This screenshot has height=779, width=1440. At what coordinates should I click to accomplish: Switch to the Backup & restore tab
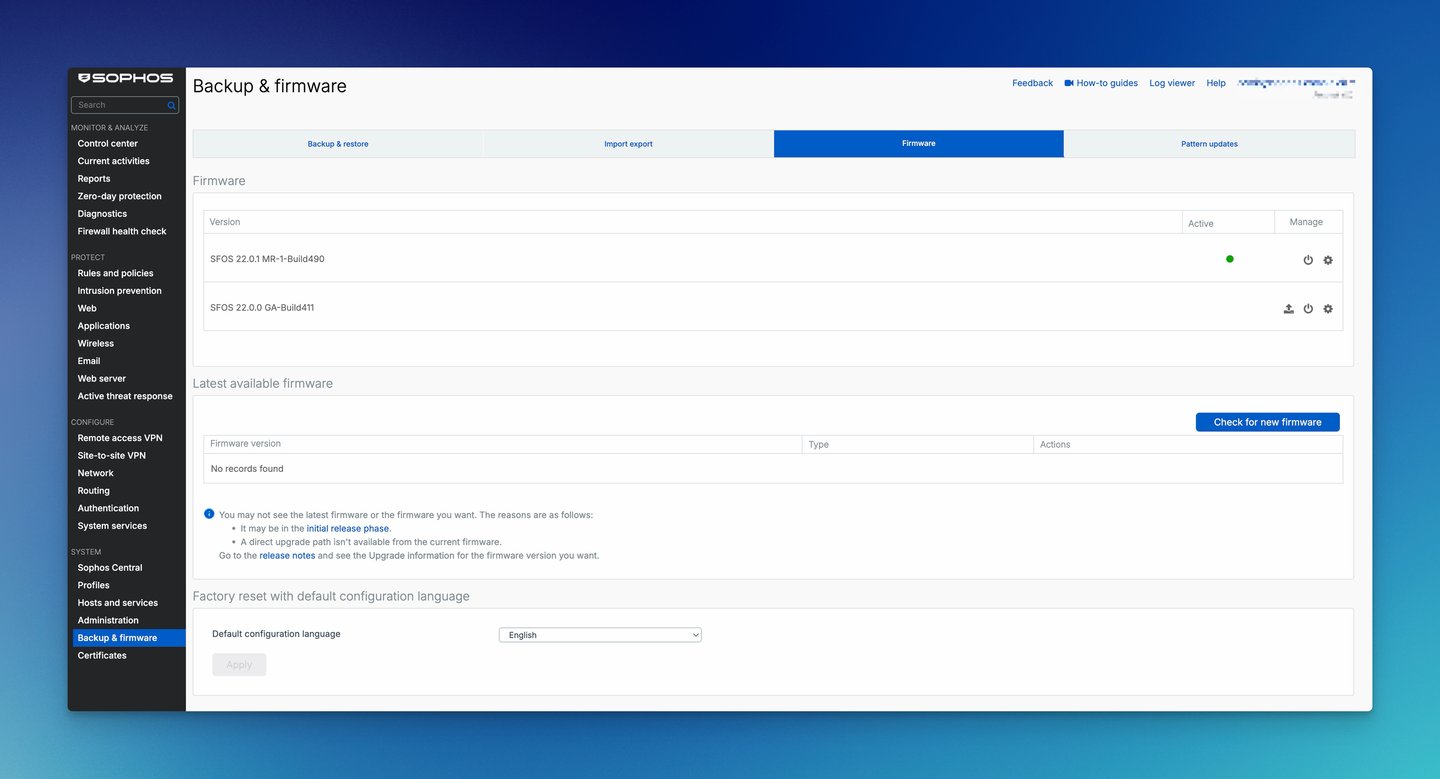pyautogui.click(x=338, y=144)
